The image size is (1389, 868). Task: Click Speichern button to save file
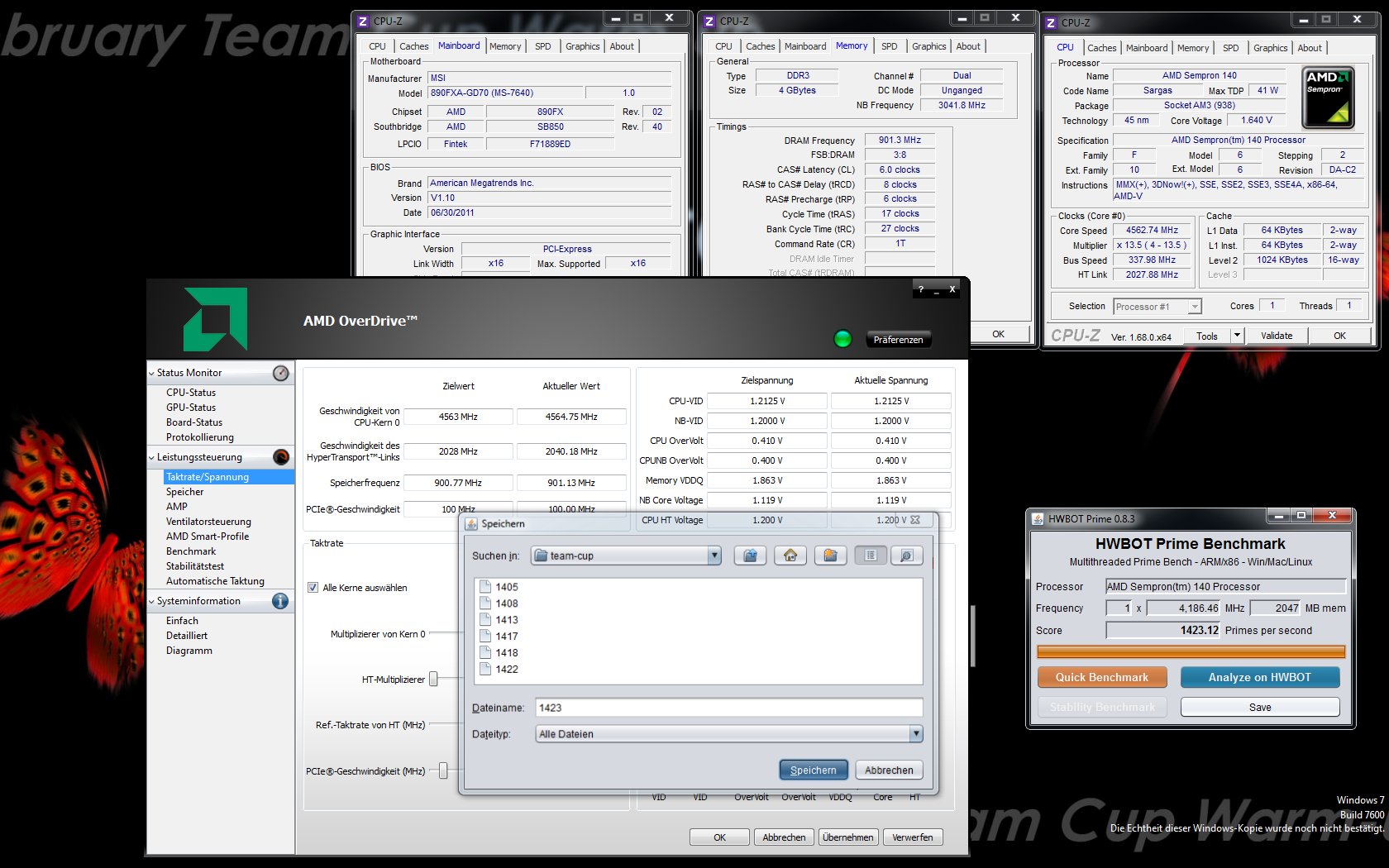click(814, 770)
